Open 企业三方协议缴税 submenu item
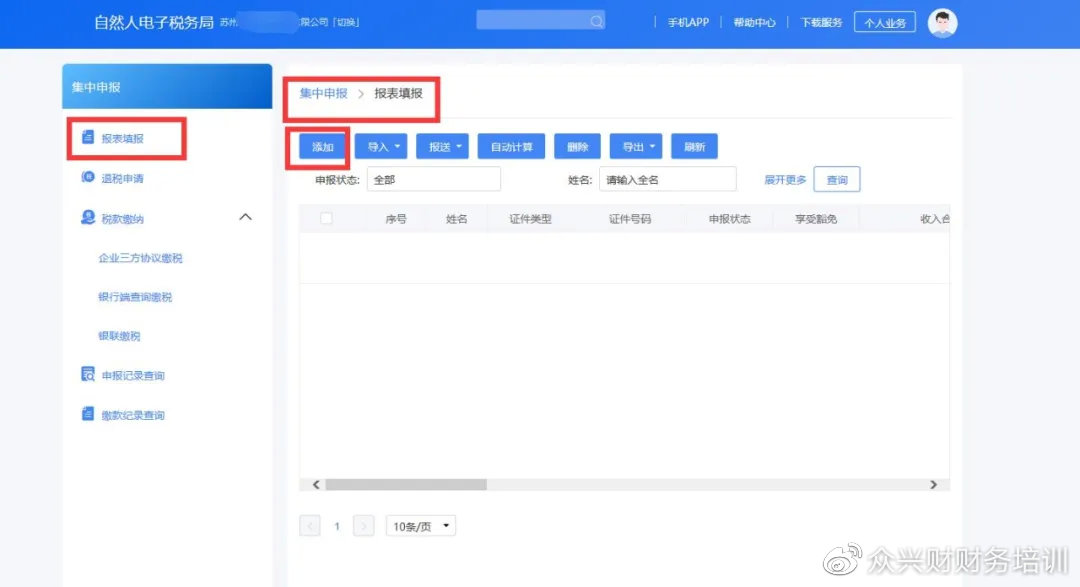This screenshot has height=587, width=1080. [141, 258]
